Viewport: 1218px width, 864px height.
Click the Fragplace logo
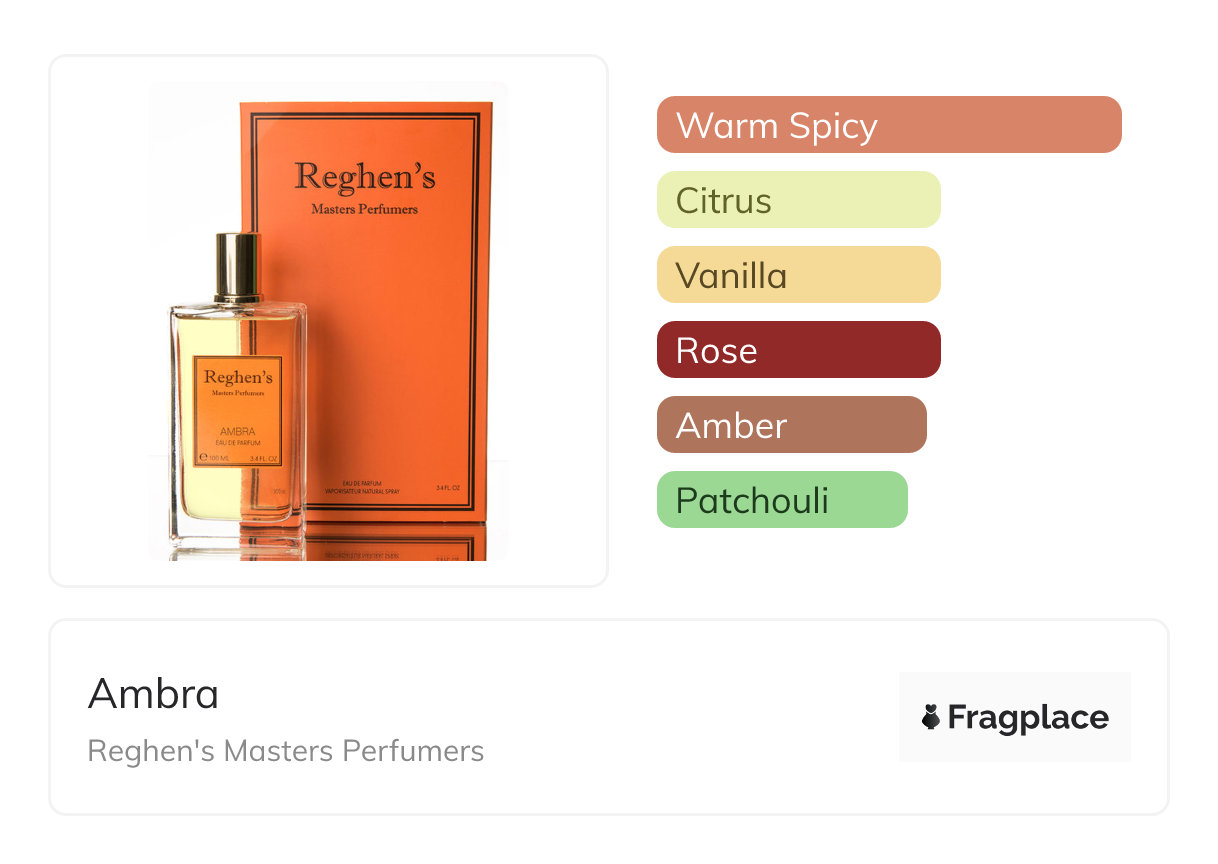pyautogui.click(x=1015, y=717)
